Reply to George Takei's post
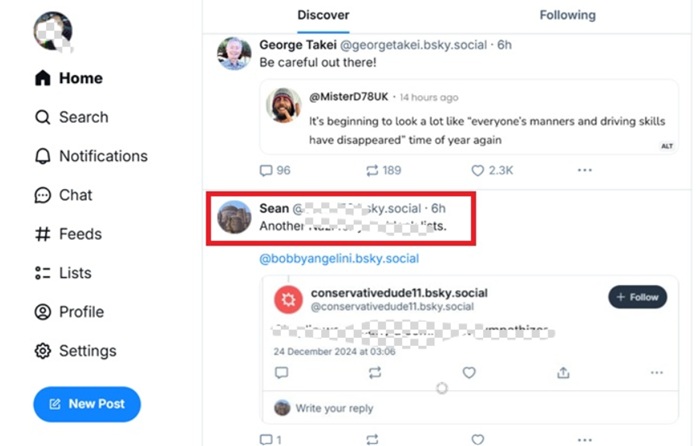Screen dimensions: 700x446 pos(266,170)
